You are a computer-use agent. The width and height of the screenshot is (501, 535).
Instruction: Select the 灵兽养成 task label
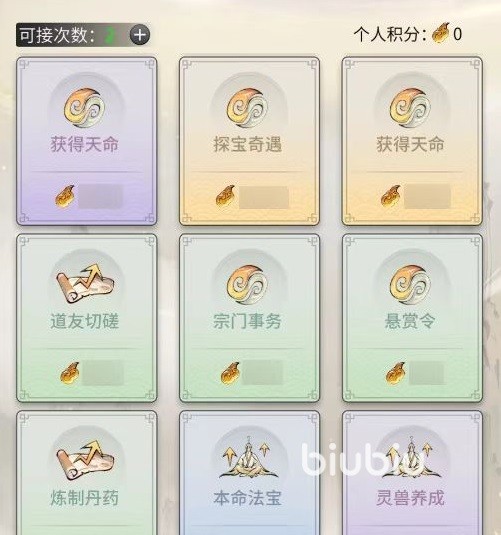pyautogui.click(x=411, y=498)
